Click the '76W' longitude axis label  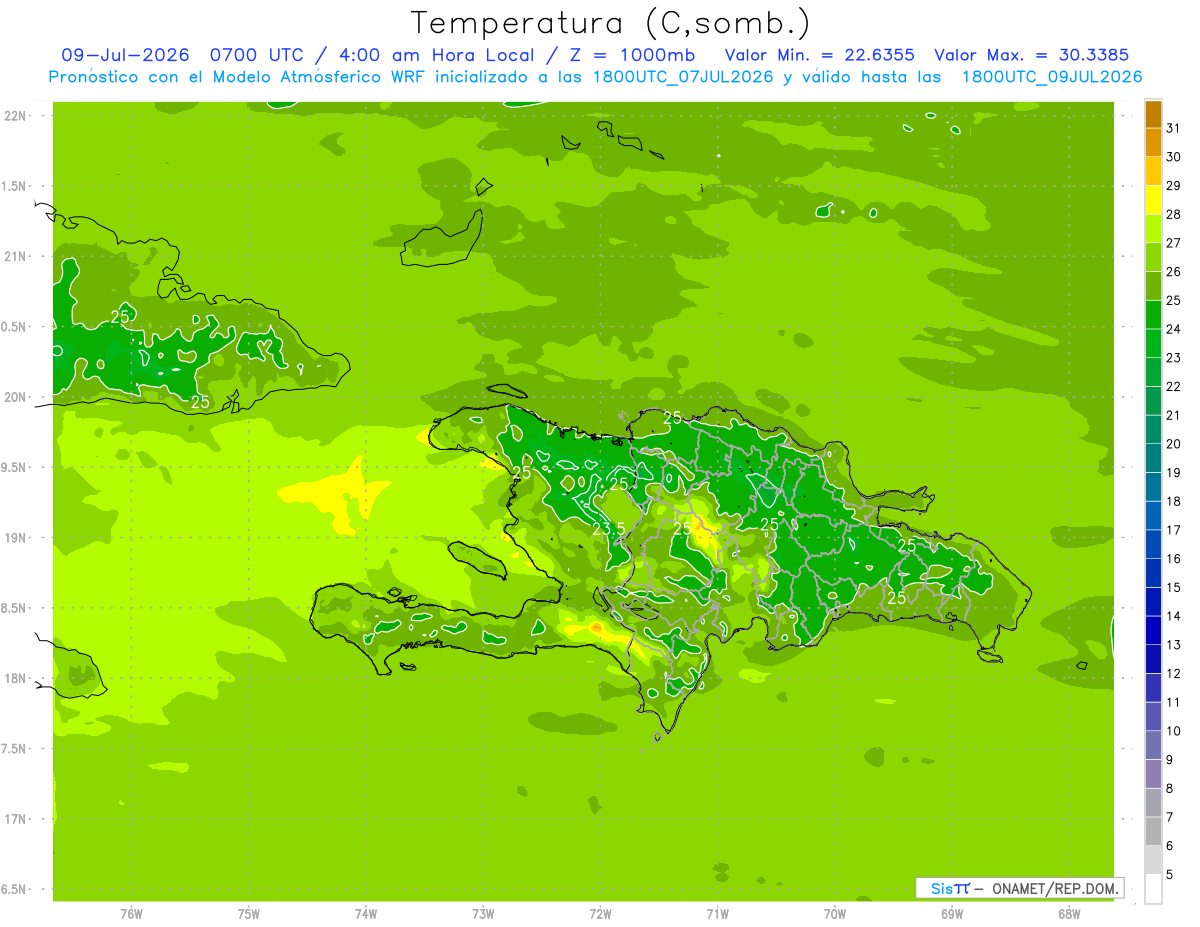[x=131, y=914]
